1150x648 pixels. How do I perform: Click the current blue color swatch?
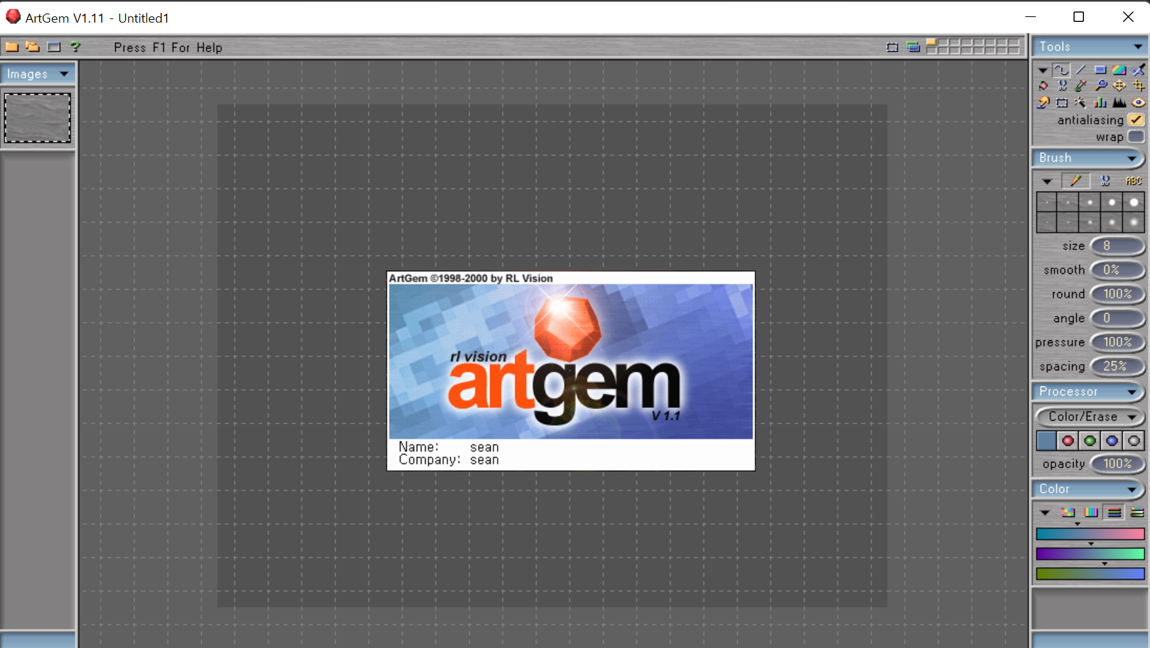pos(1046,441)
